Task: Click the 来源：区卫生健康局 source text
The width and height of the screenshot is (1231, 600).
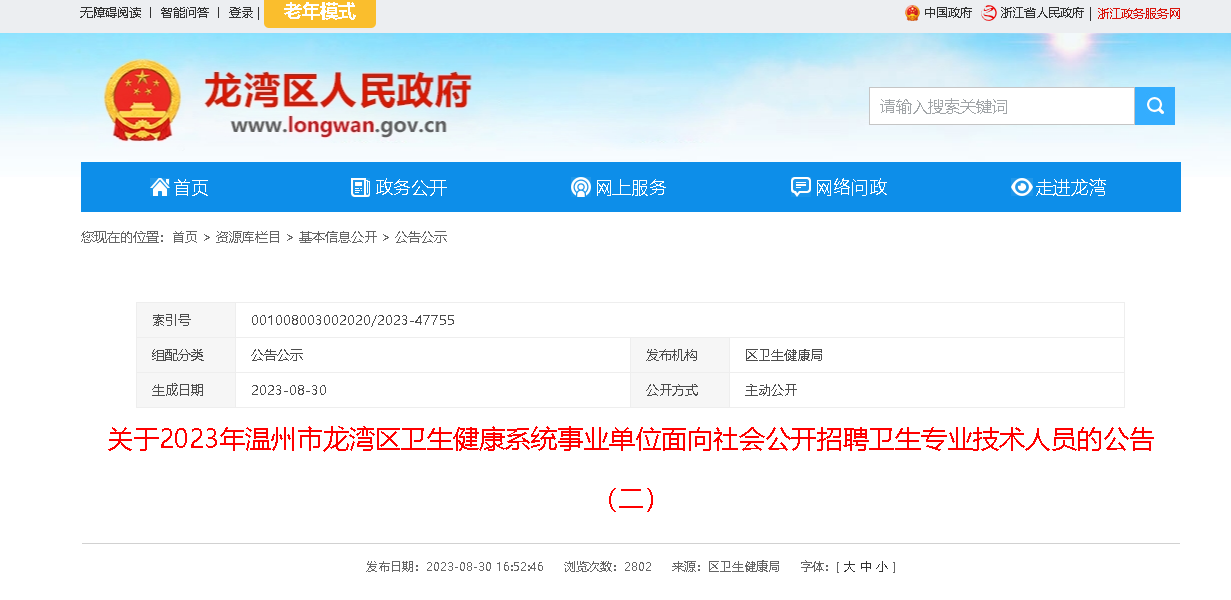Action: [x=725, y=567]
